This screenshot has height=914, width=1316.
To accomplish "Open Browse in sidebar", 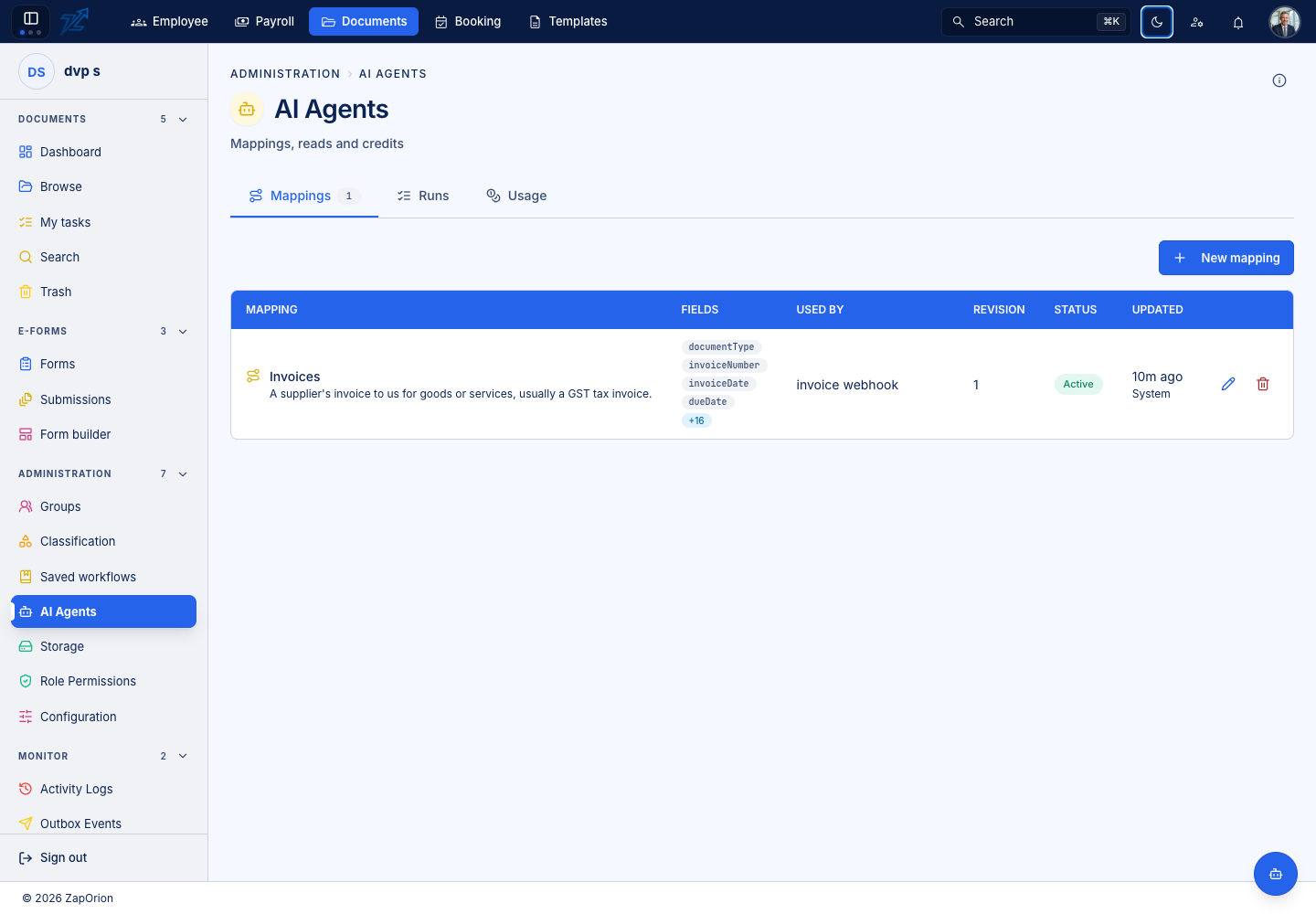I will coord(103,186).
